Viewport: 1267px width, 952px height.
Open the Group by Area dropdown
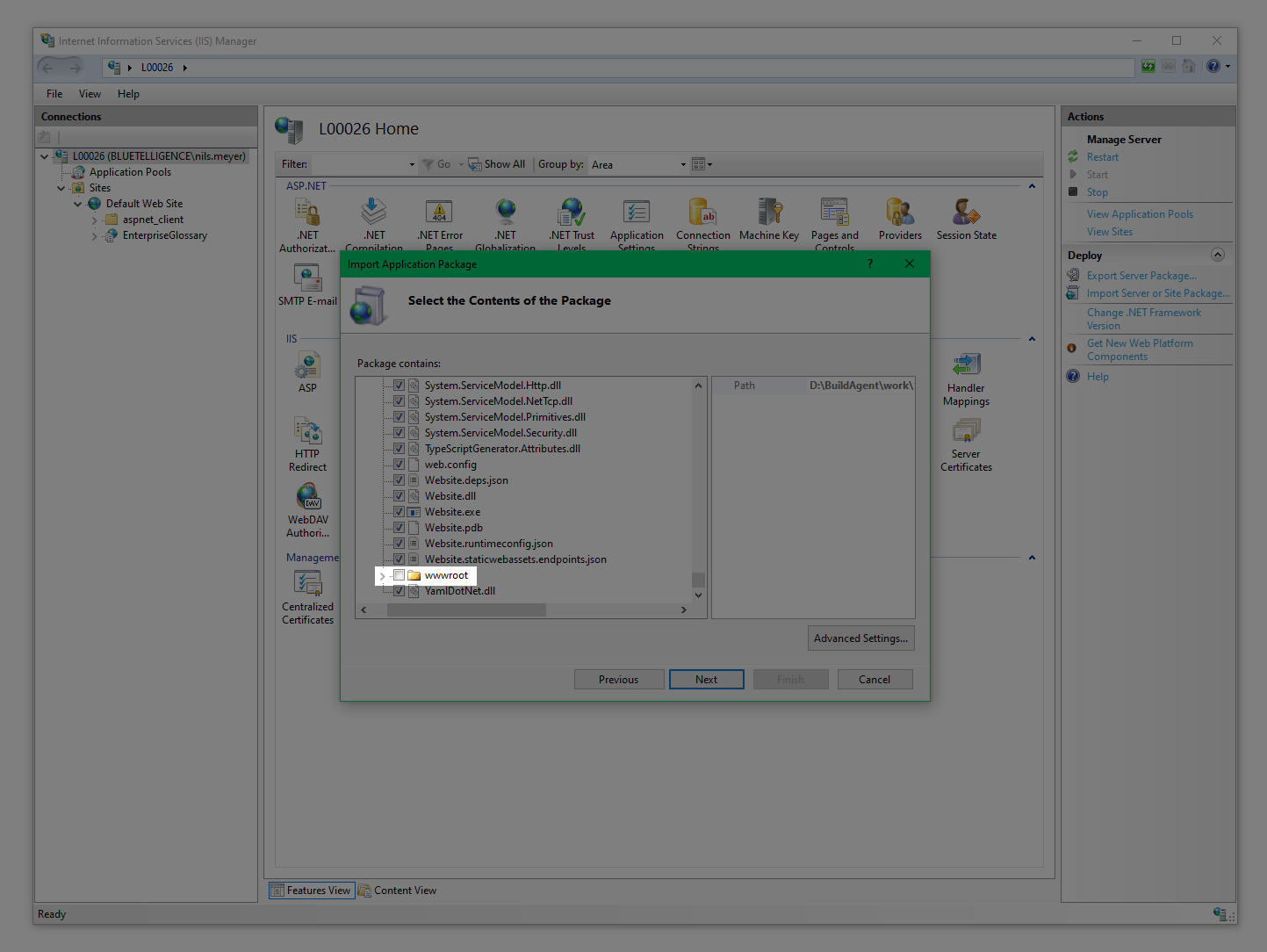point(638,164)
